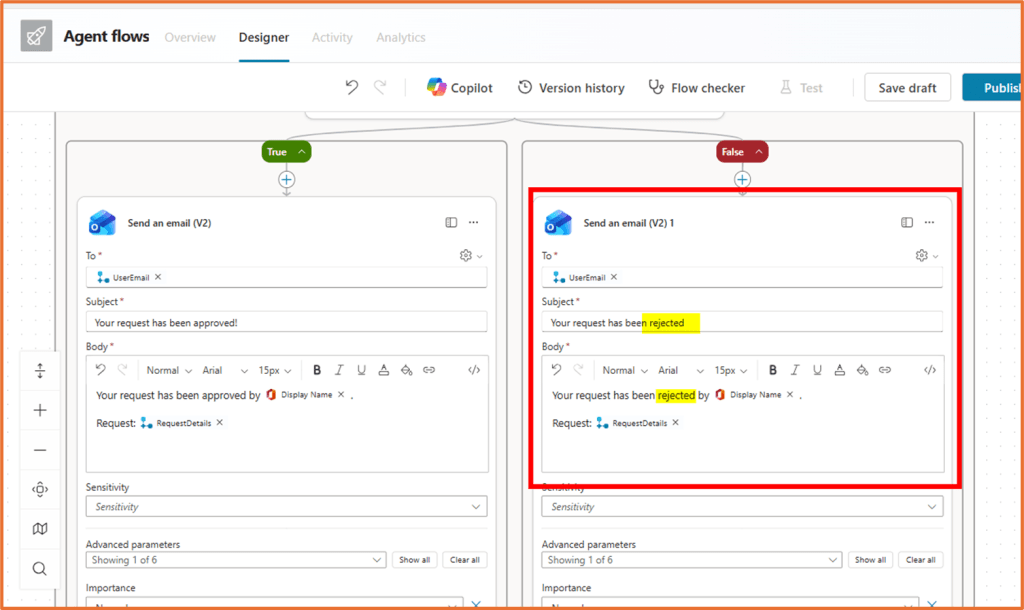
Task: Click the fit-to-screen icon in the canvas sidebar
Action: pyautogui.click(x=40, y=370)
